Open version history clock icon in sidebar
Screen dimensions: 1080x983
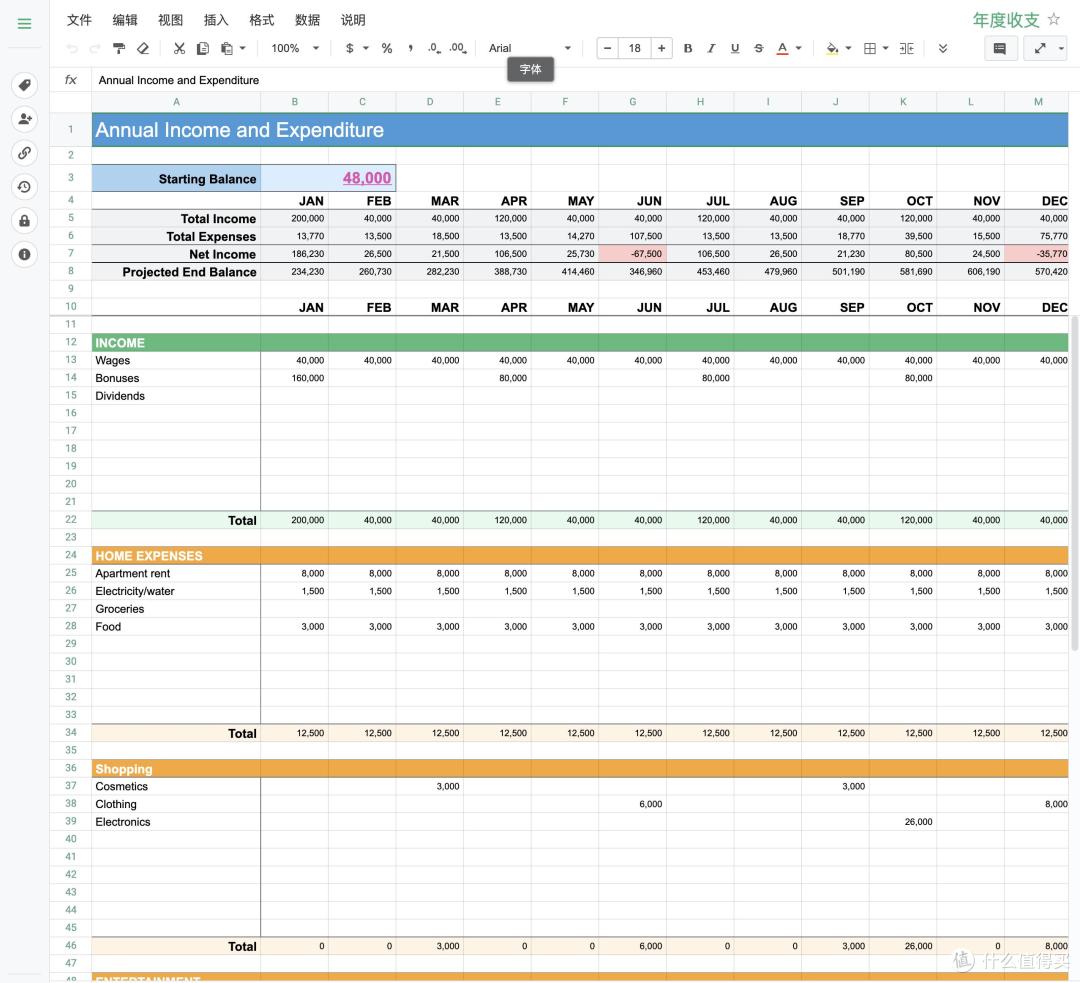point(24,187)
